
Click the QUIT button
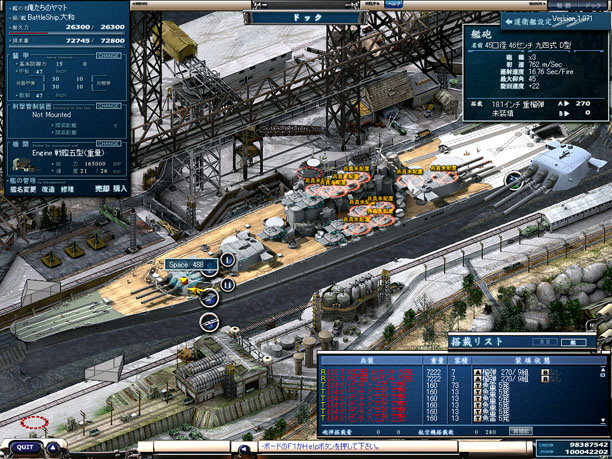[25, 447]
